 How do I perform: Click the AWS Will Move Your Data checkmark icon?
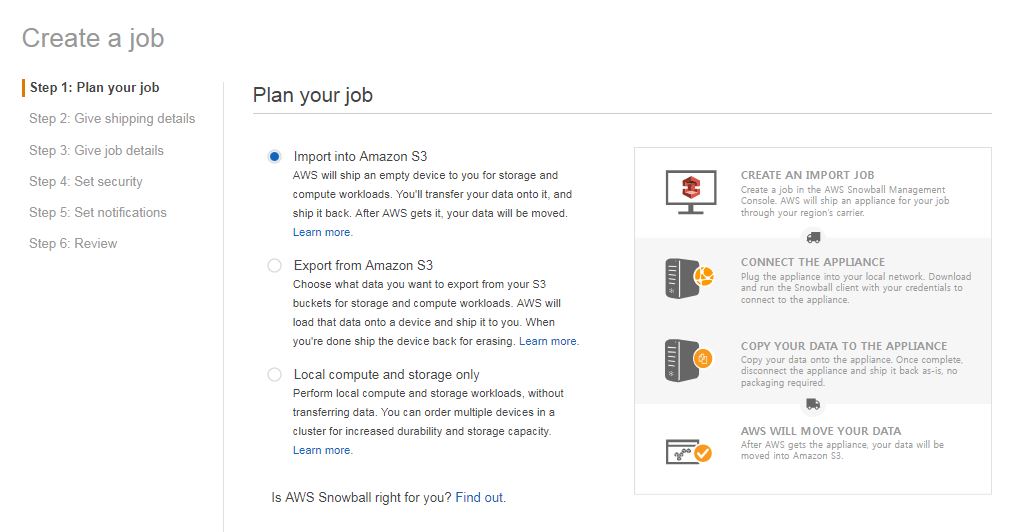[x=689, y=451]
